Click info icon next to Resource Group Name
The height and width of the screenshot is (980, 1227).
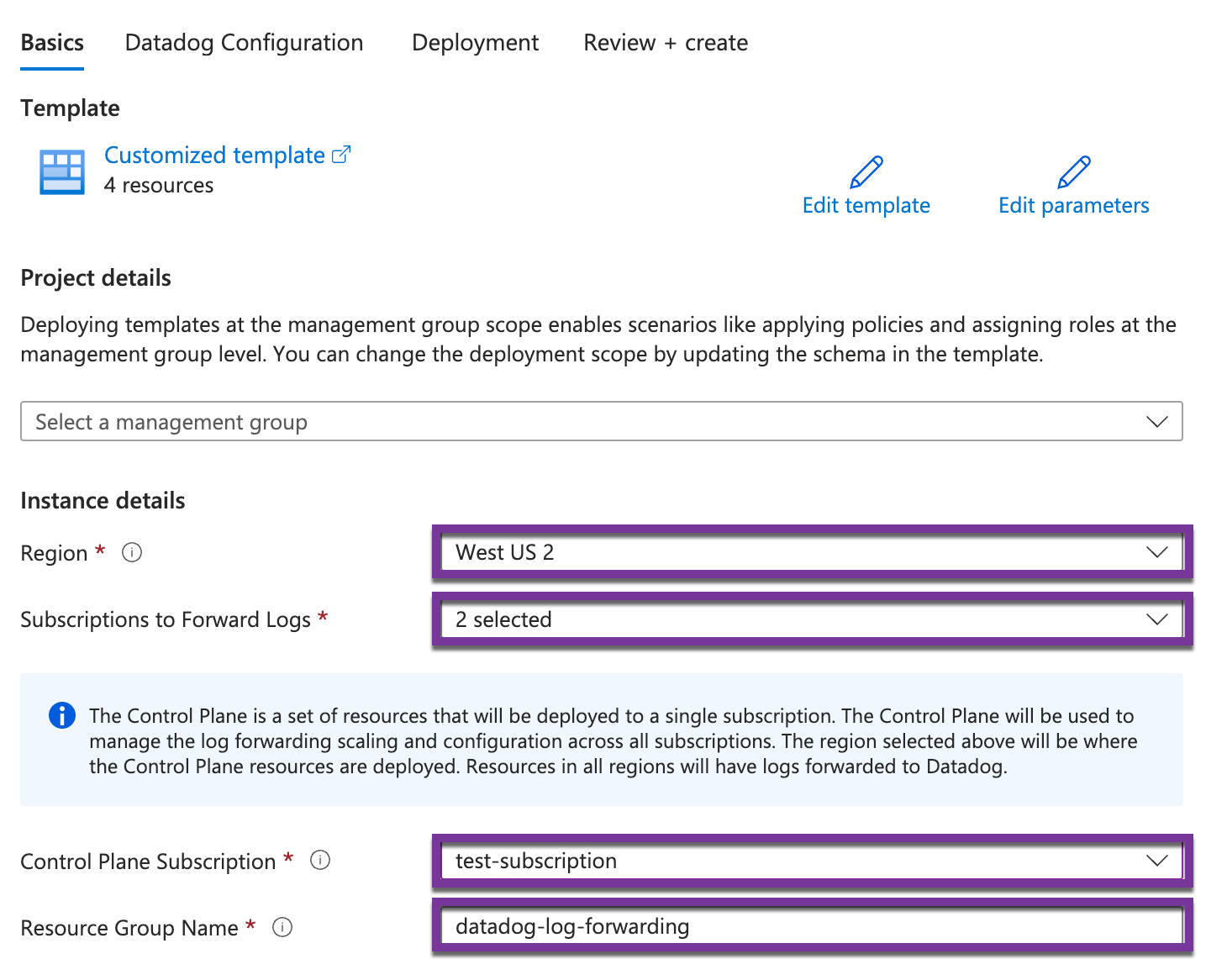tap(282, 927)
